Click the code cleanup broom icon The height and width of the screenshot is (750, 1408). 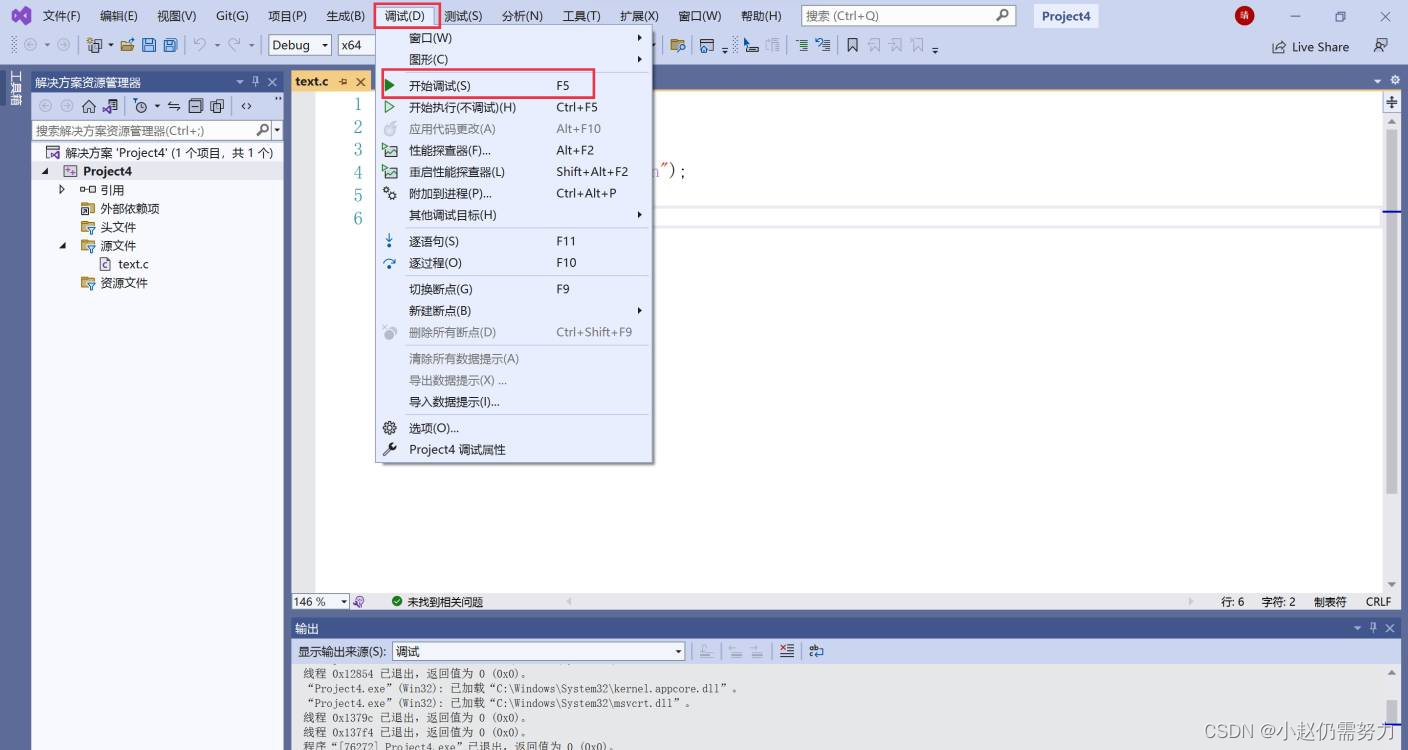[x=360, y=602]
